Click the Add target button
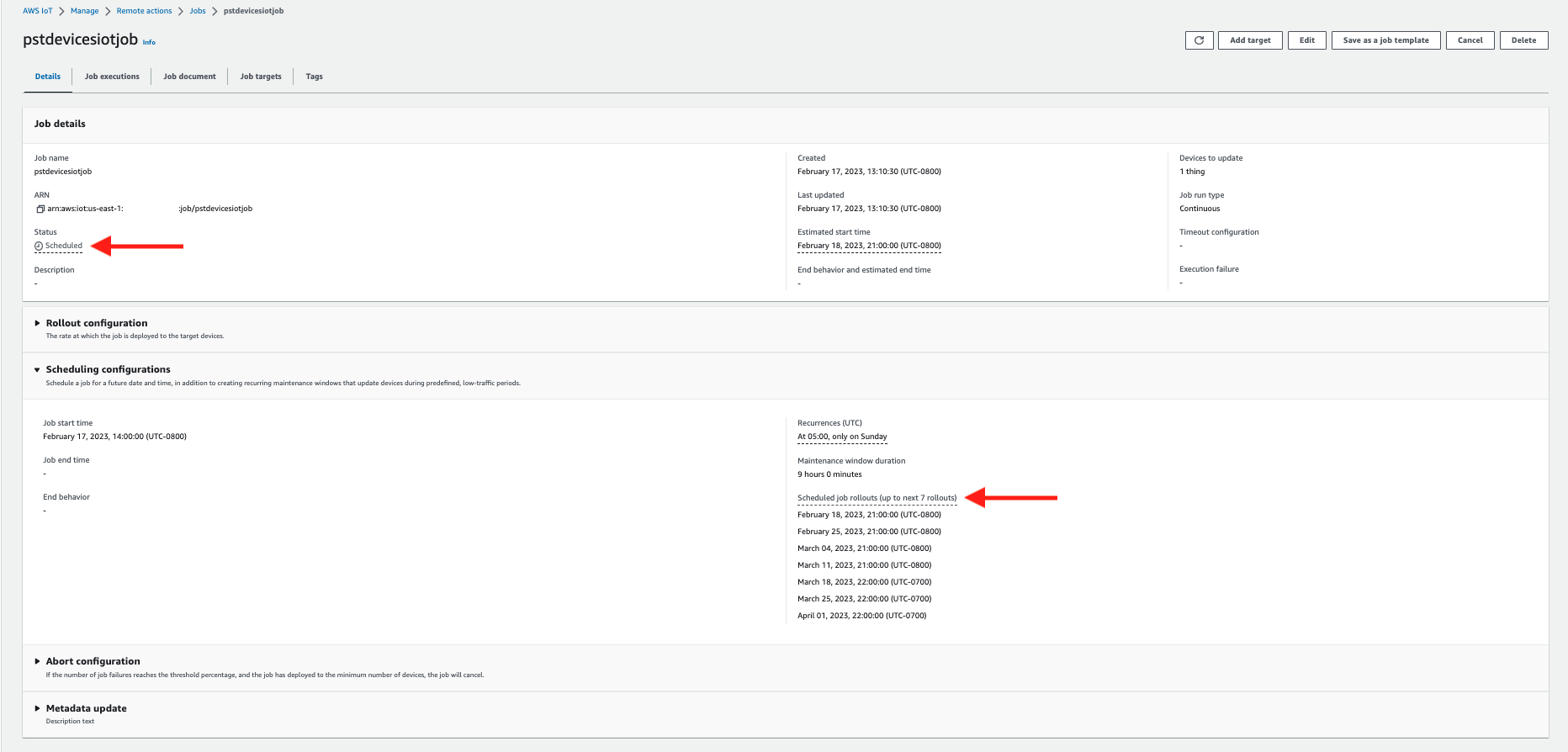This screenshot has width=1568, height=752. [x=1250, y=40]
